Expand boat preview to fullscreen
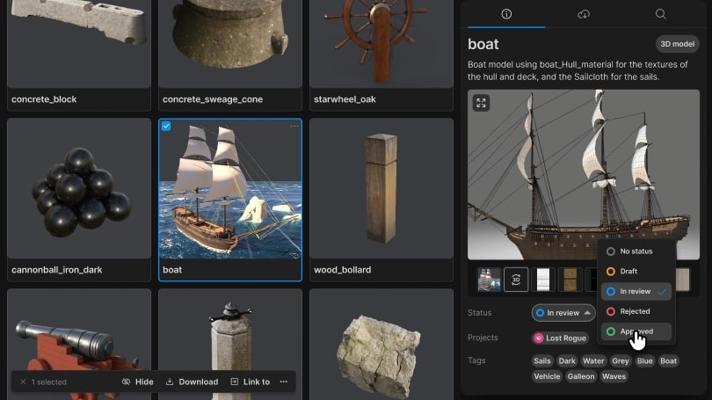 coord(481,103)
